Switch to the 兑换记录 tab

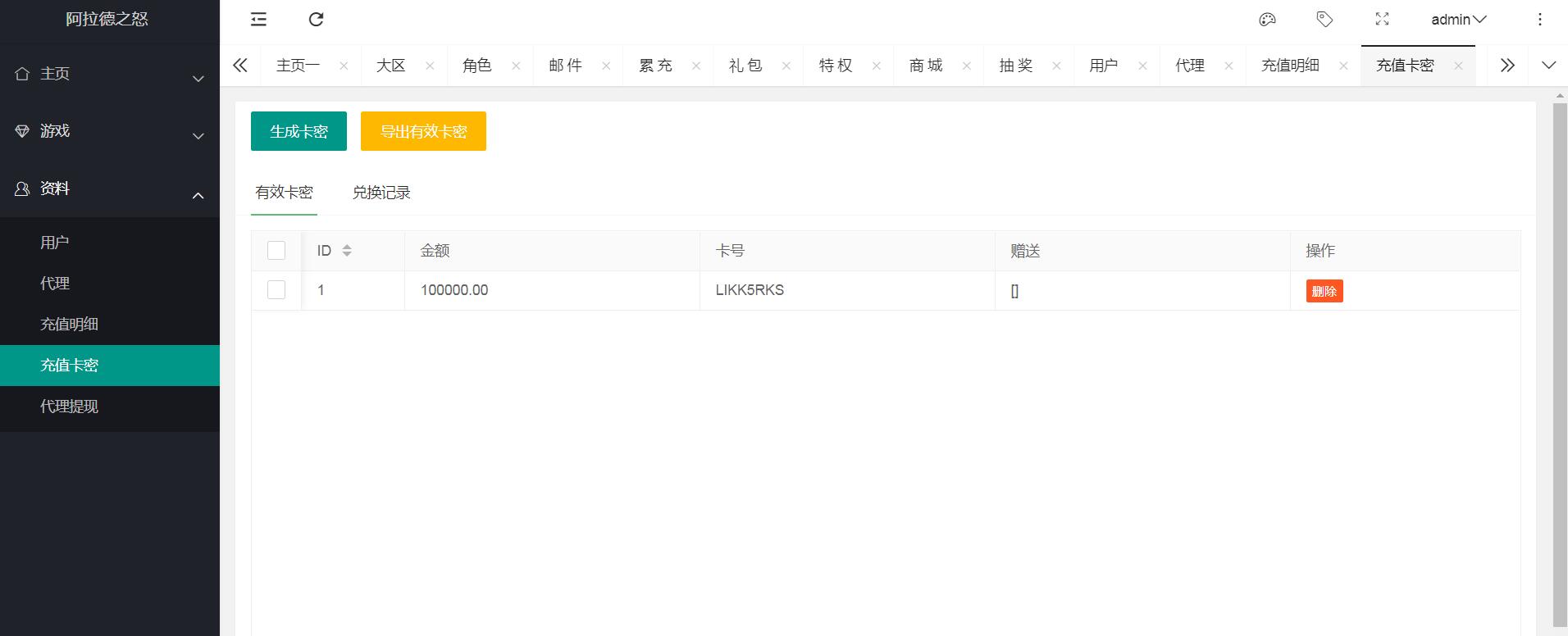click(381, 193)
